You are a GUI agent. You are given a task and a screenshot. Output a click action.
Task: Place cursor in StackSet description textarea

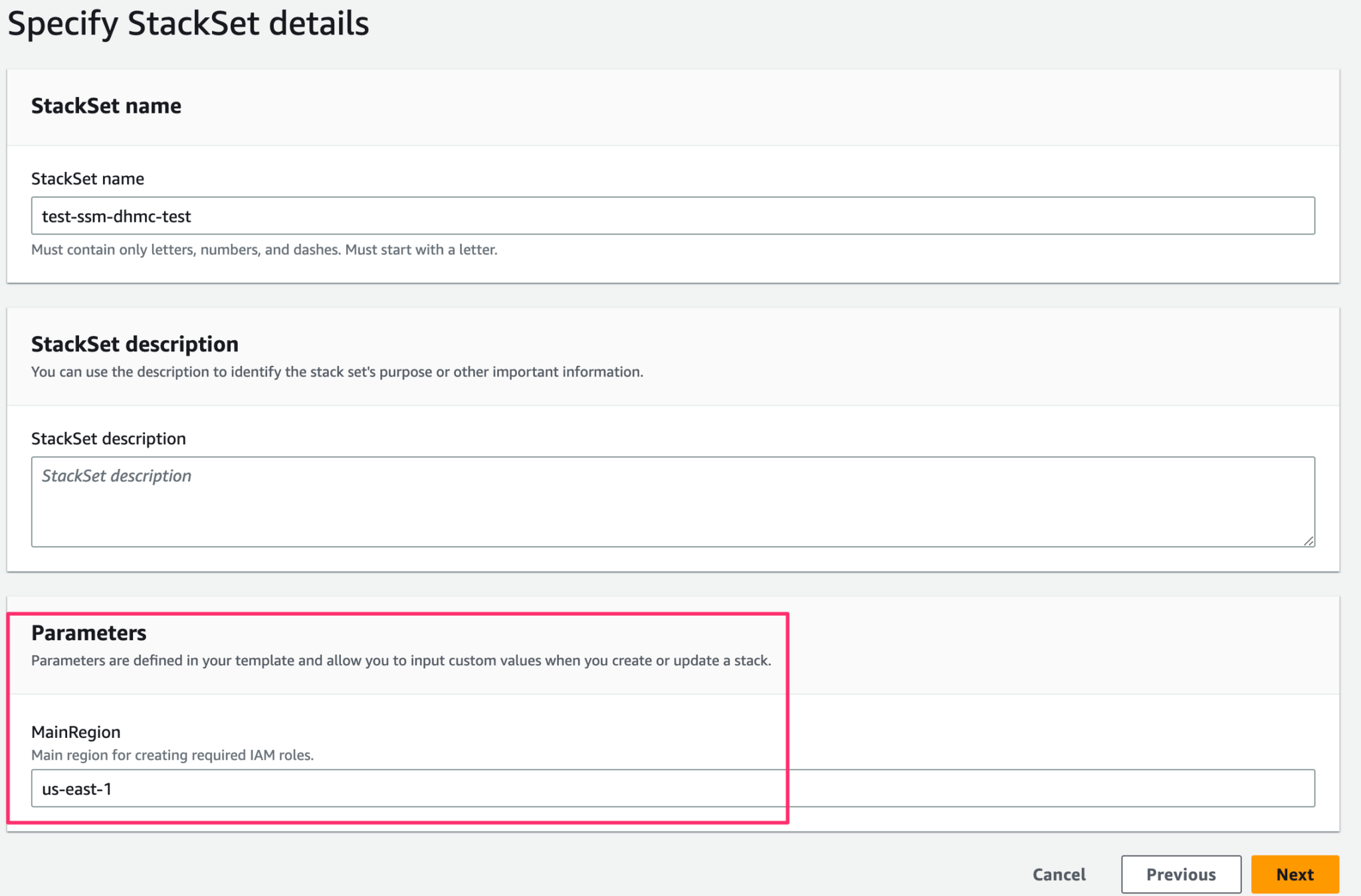coord(673,501)
